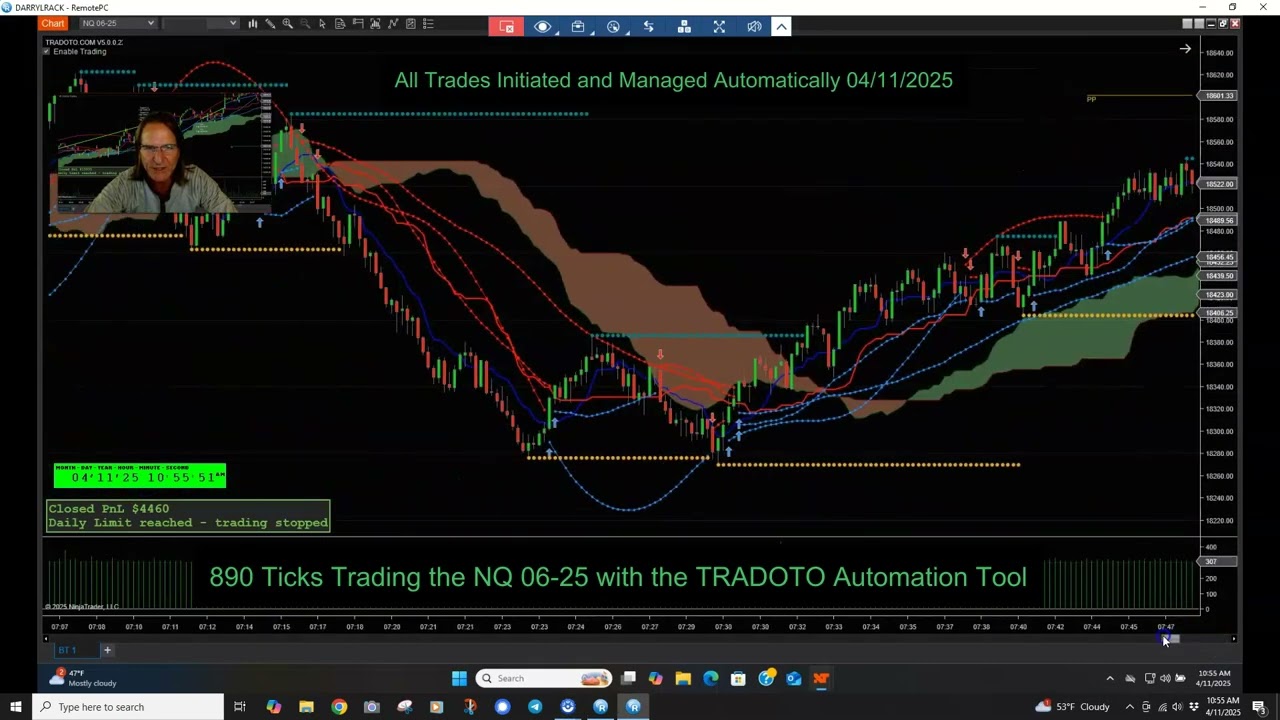Image resolution: width=1280 pixels, height=720 pixels.
Task: Open local Task View icon
Action: pyautogui.click(x=240, y=707)
